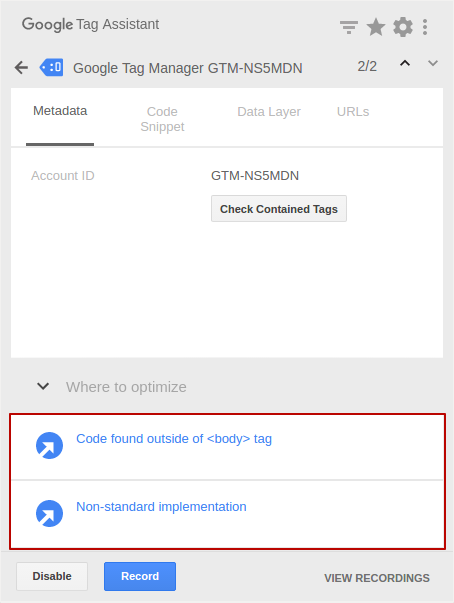Go to previous tag with up chevron
This screenshot has width=454, height=603.
(405, 63)
